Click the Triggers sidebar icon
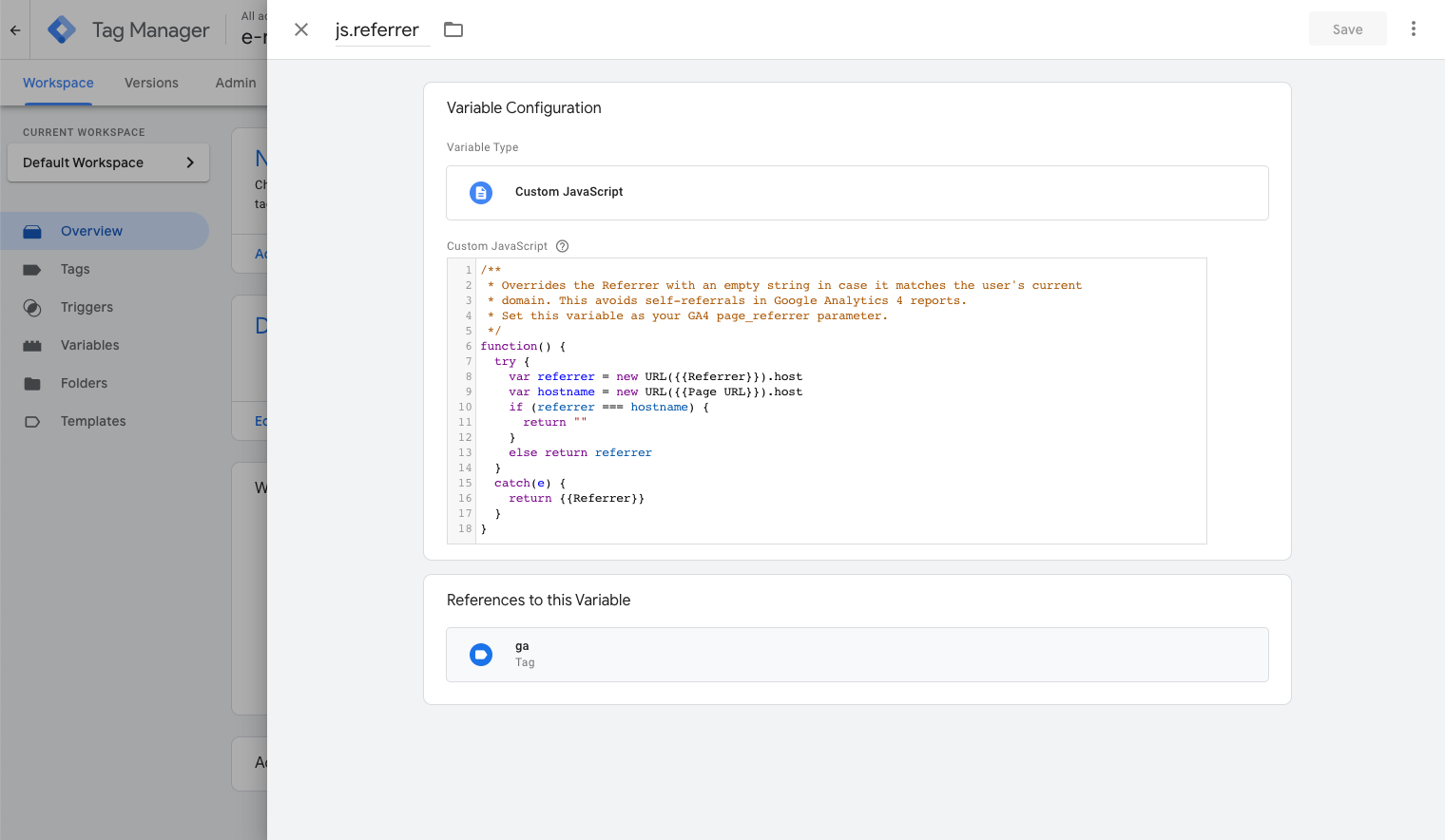 pos(32,308)
